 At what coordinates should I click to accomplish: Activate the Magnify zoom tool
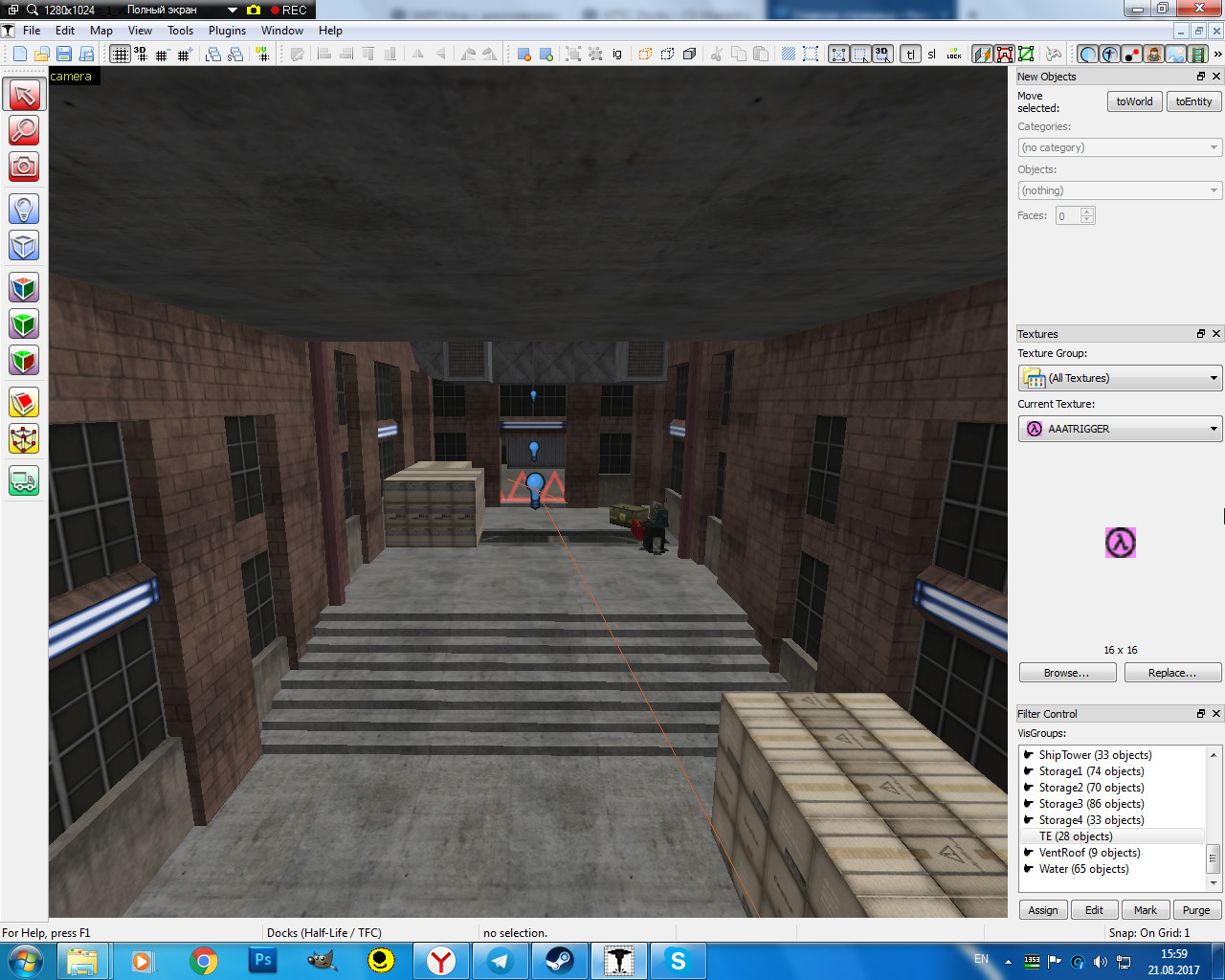(24, 130)
